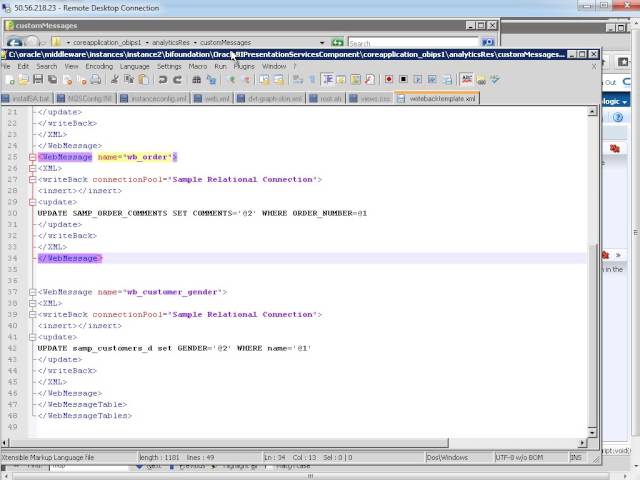640x480 pixels.
Task: Click the Back button in customMessages explorer
Action: pyautogui.click(x=15, y=42)
